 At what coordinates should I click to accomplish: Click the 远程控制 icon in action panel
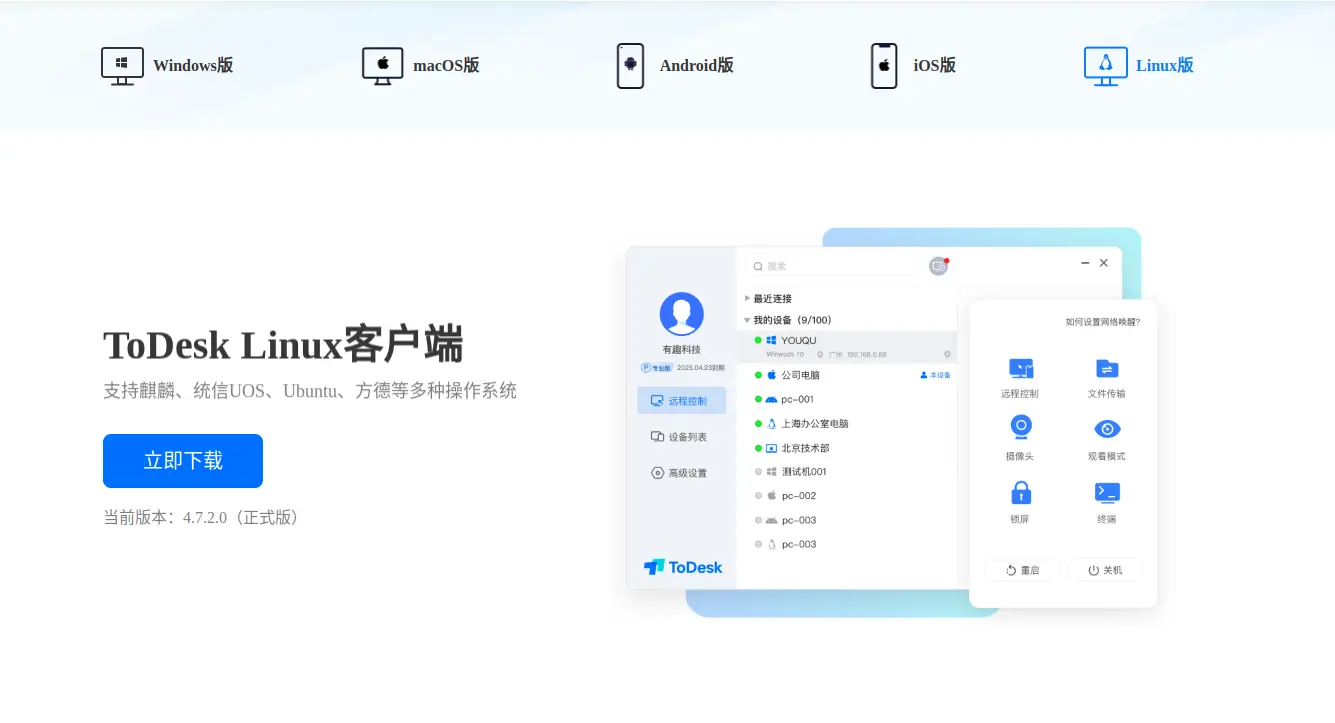click(1020, 368)
